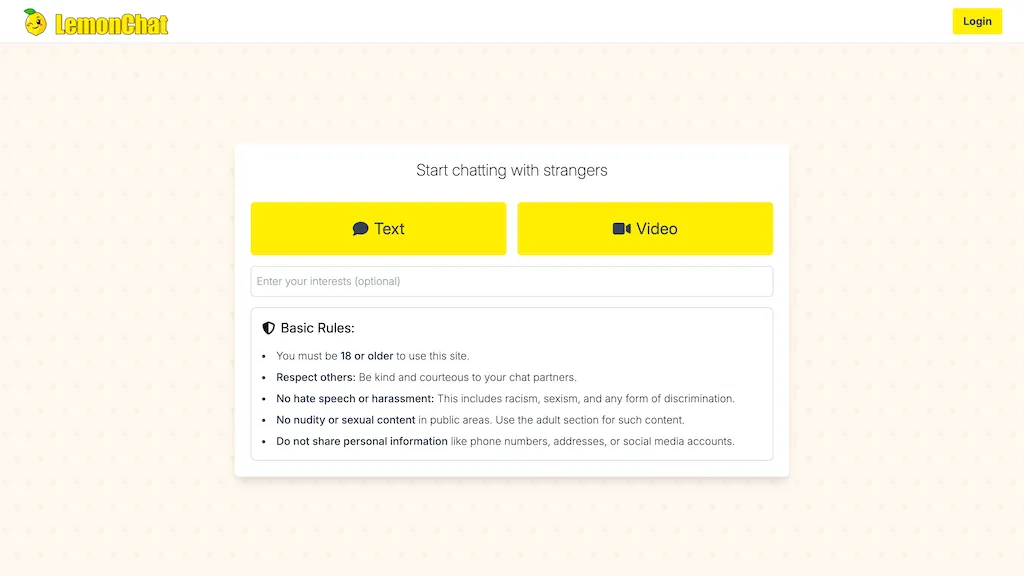Click the 'Start chatting with strangers' heading
Screen dimensions: 1024x576
point(512,170)
